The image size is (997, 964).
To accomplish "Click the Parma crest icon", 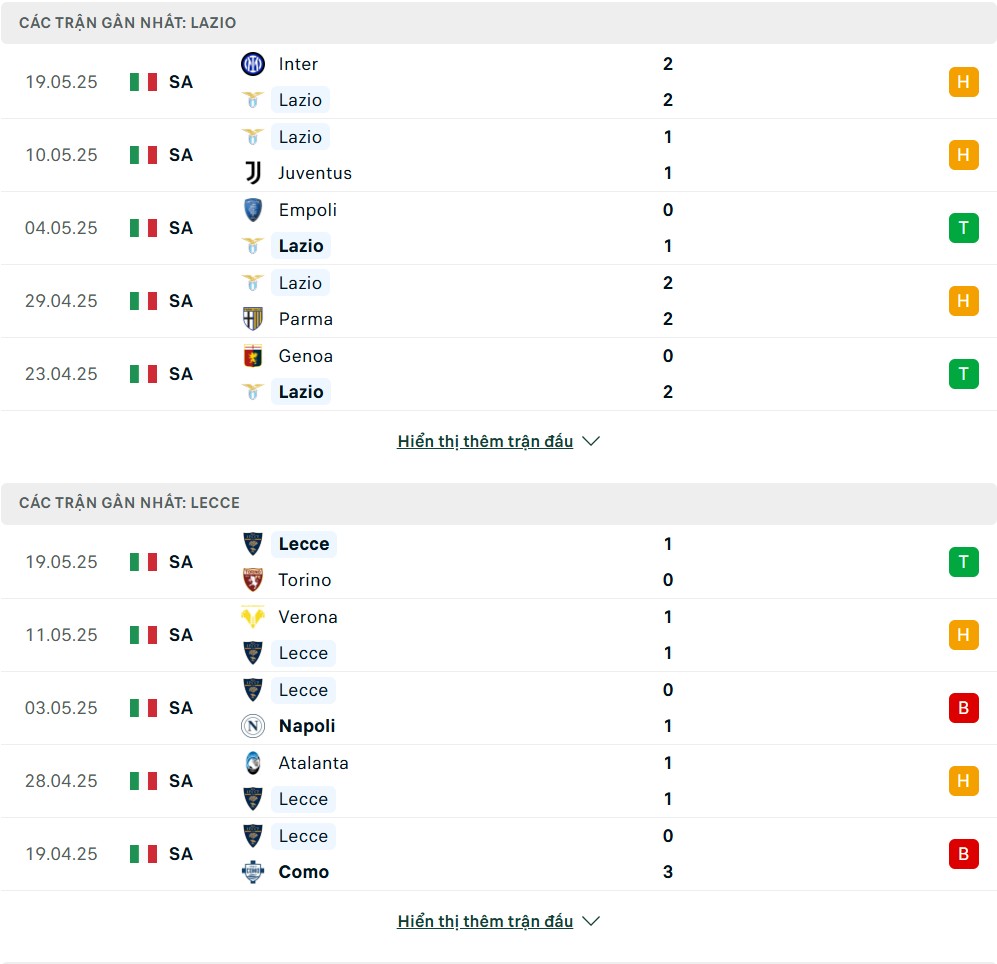I will (x=252, y=319).
